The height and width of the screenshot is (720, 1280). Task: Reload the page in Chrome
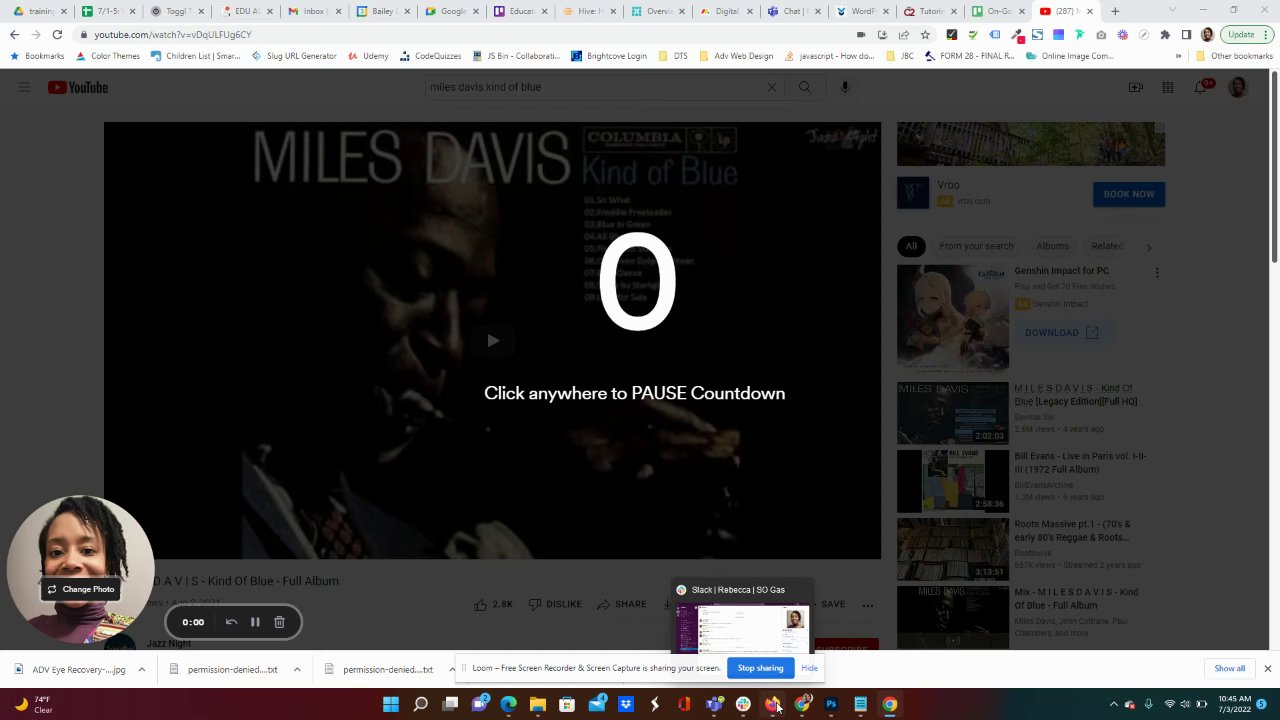tap(57, 35)
